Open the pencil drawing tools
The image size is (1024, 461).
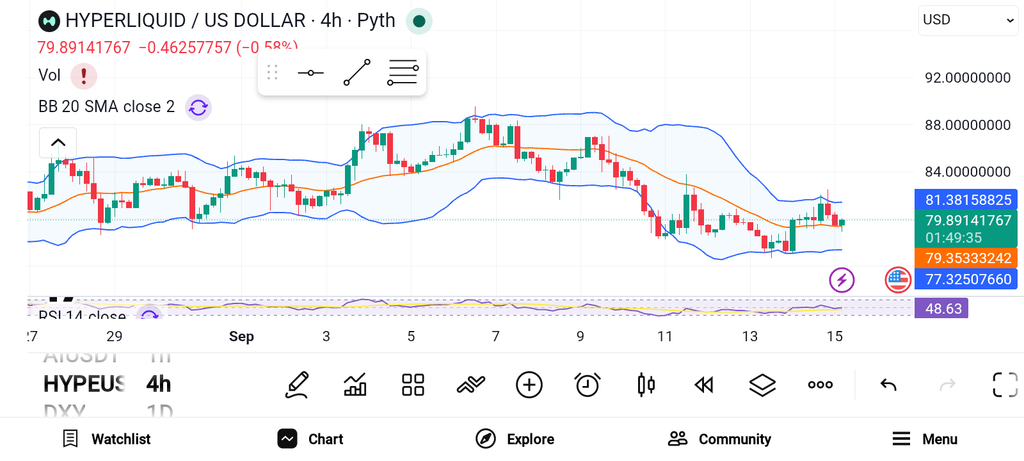[297, 385]
